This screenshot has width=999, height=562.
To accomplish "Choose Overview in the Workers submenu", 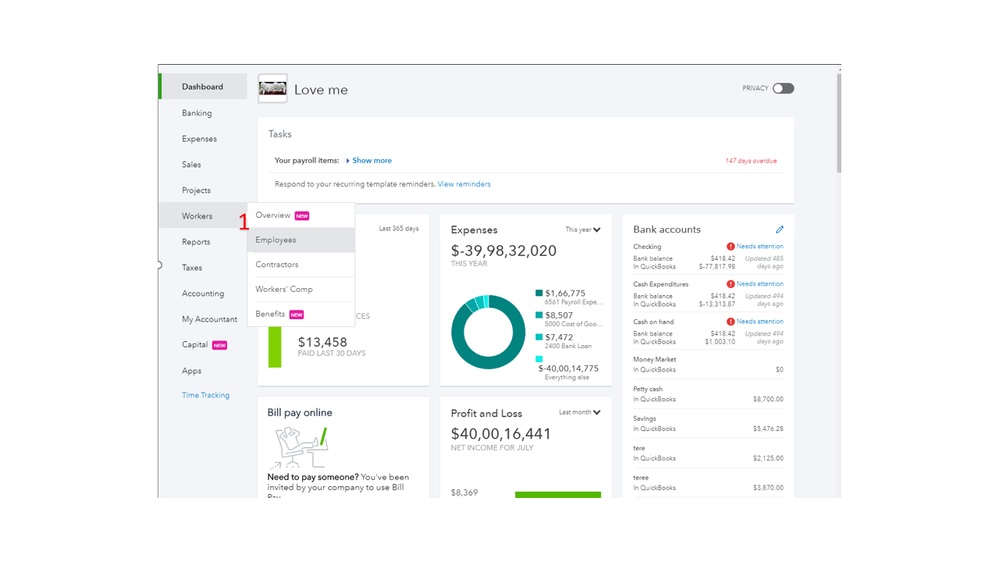I will point(301,215).
